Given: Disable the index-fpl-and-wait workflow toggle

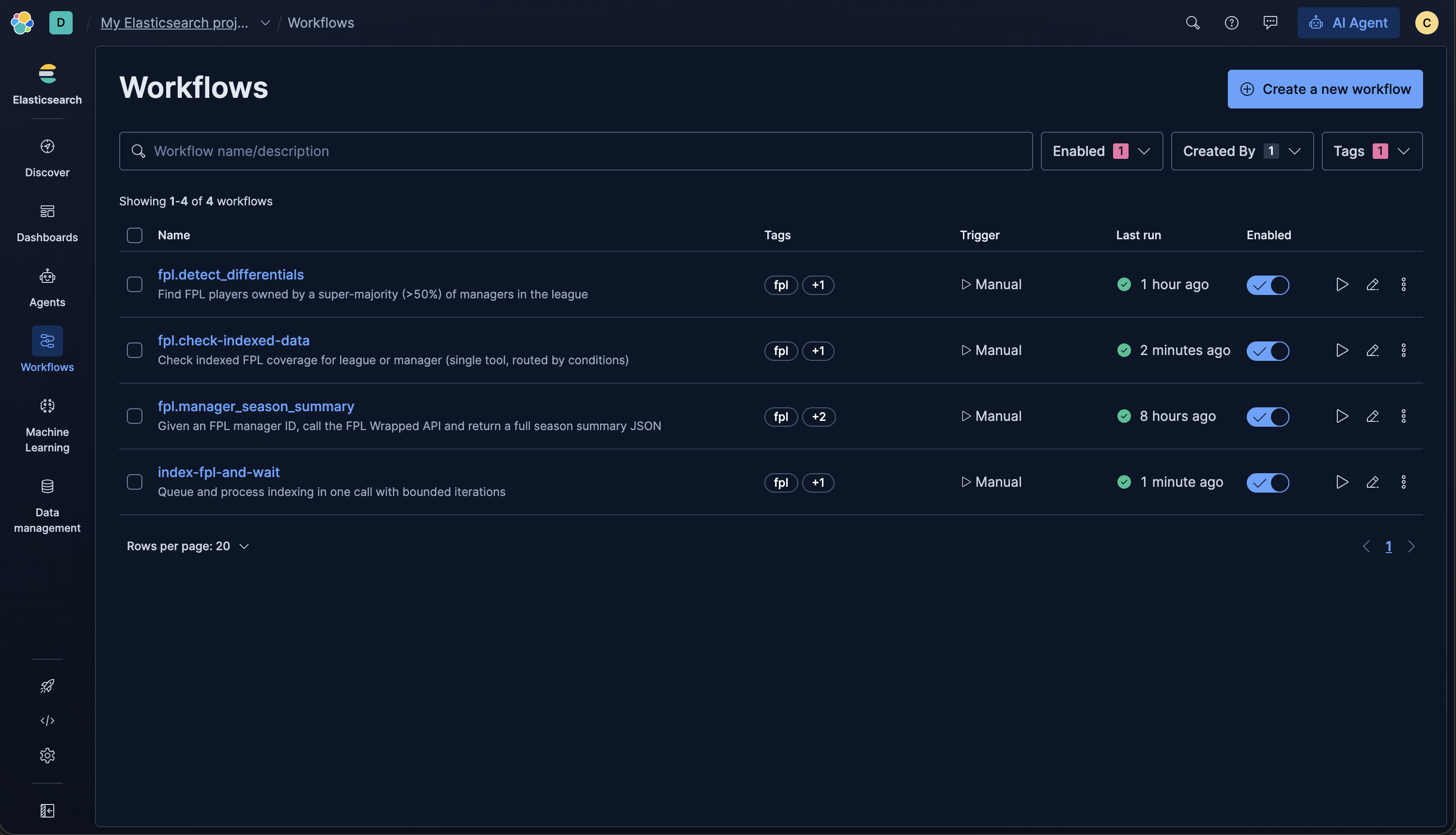Looking at the screenshot, I should (x=1267, y=482).
